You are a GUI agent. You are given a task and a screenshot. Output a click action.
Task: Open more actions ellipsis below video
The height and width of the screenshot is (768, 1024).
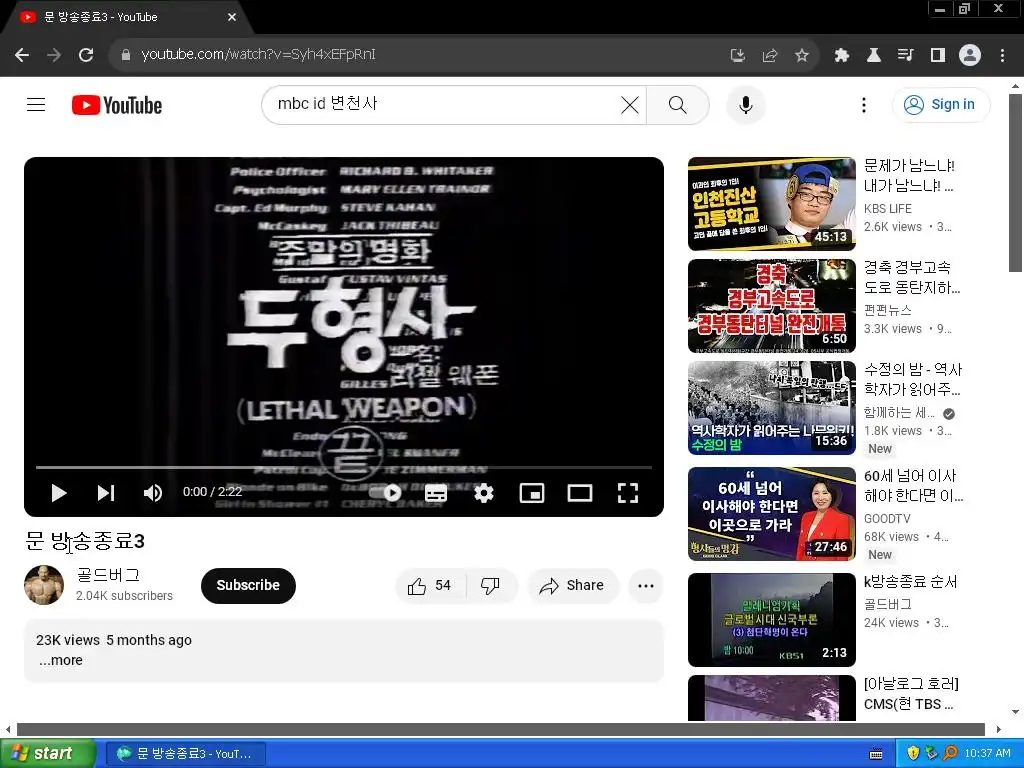tap(646, 586)
